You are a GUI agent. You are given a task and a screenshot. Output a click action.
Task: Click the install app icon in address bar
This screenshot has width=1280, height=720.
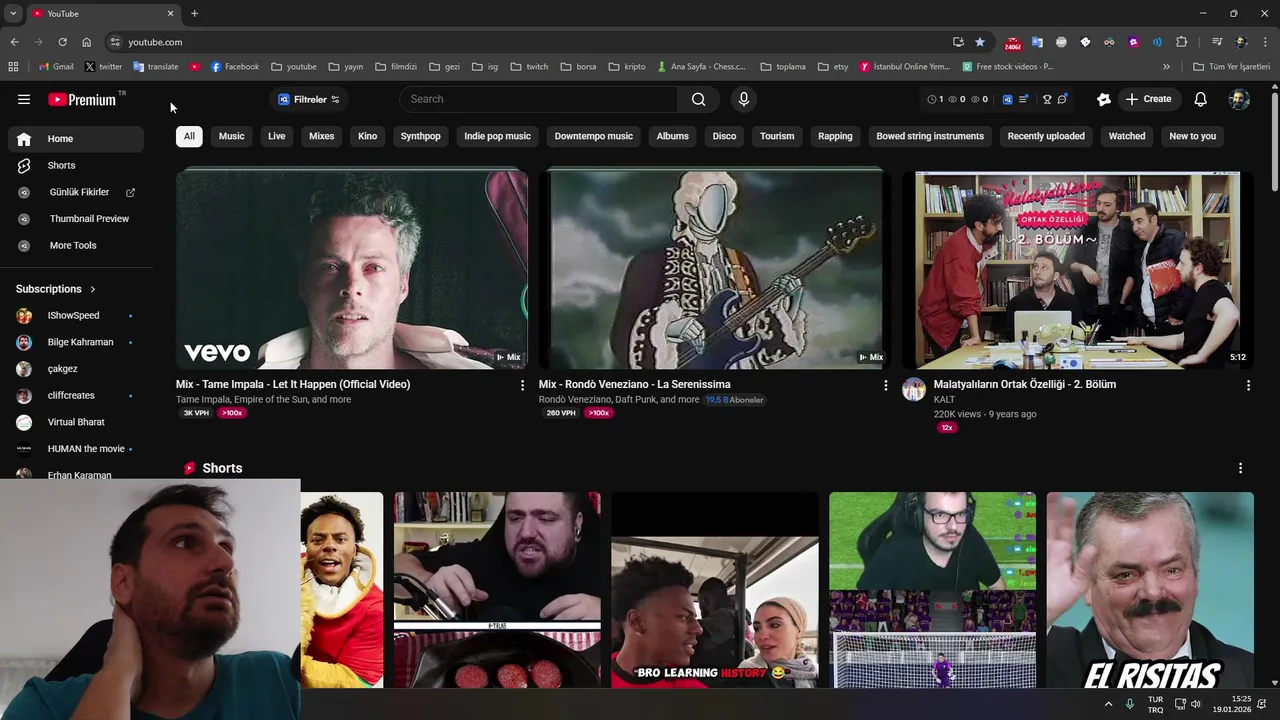pyautogui.click(x=958, y=42)
